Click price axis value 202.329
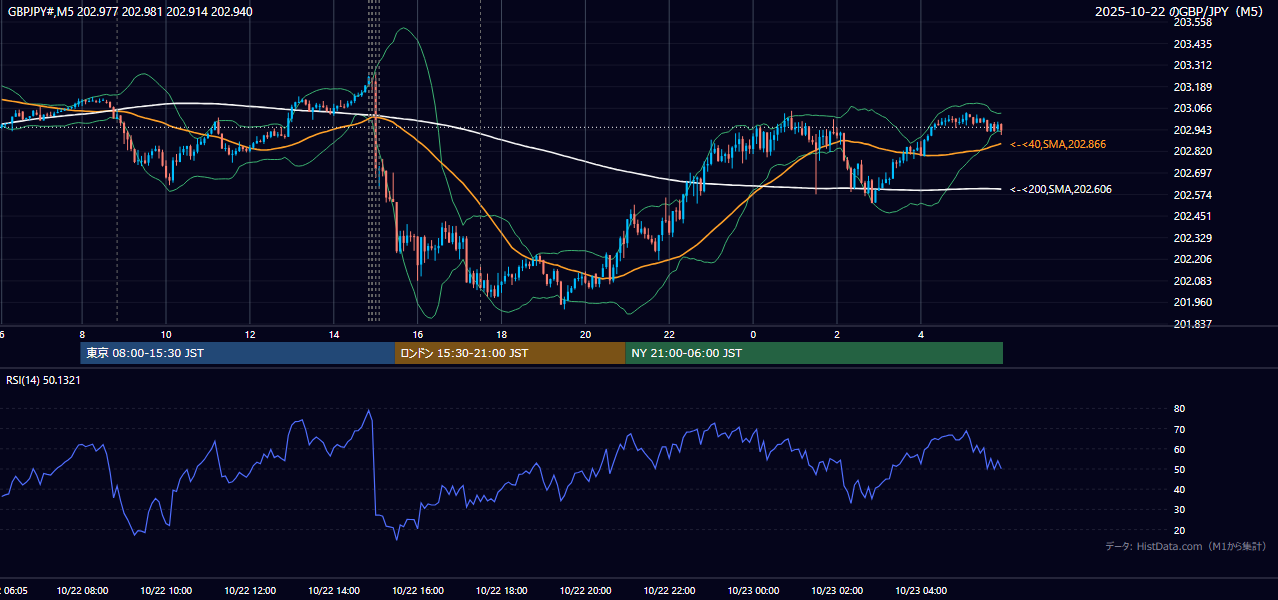The image size is (1278, 600). 1192,238
